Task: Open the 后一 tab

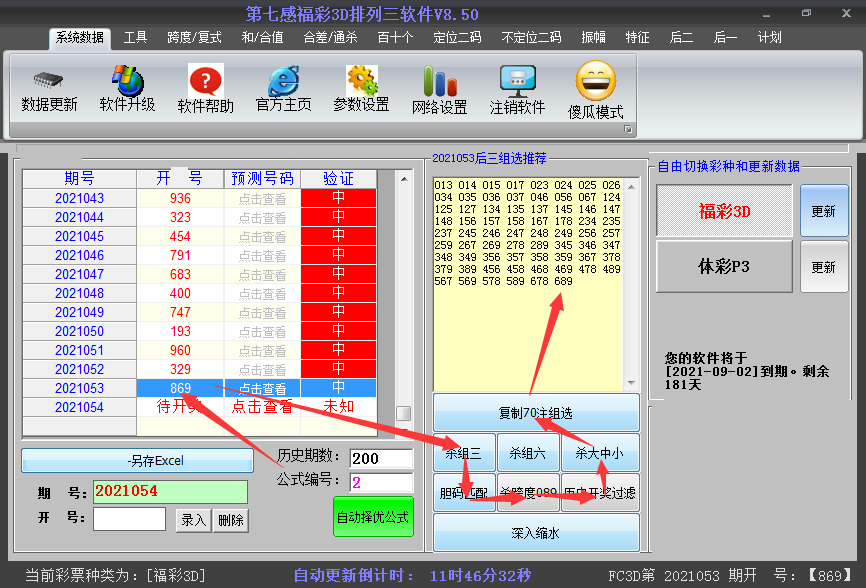Action: point(725,38)
